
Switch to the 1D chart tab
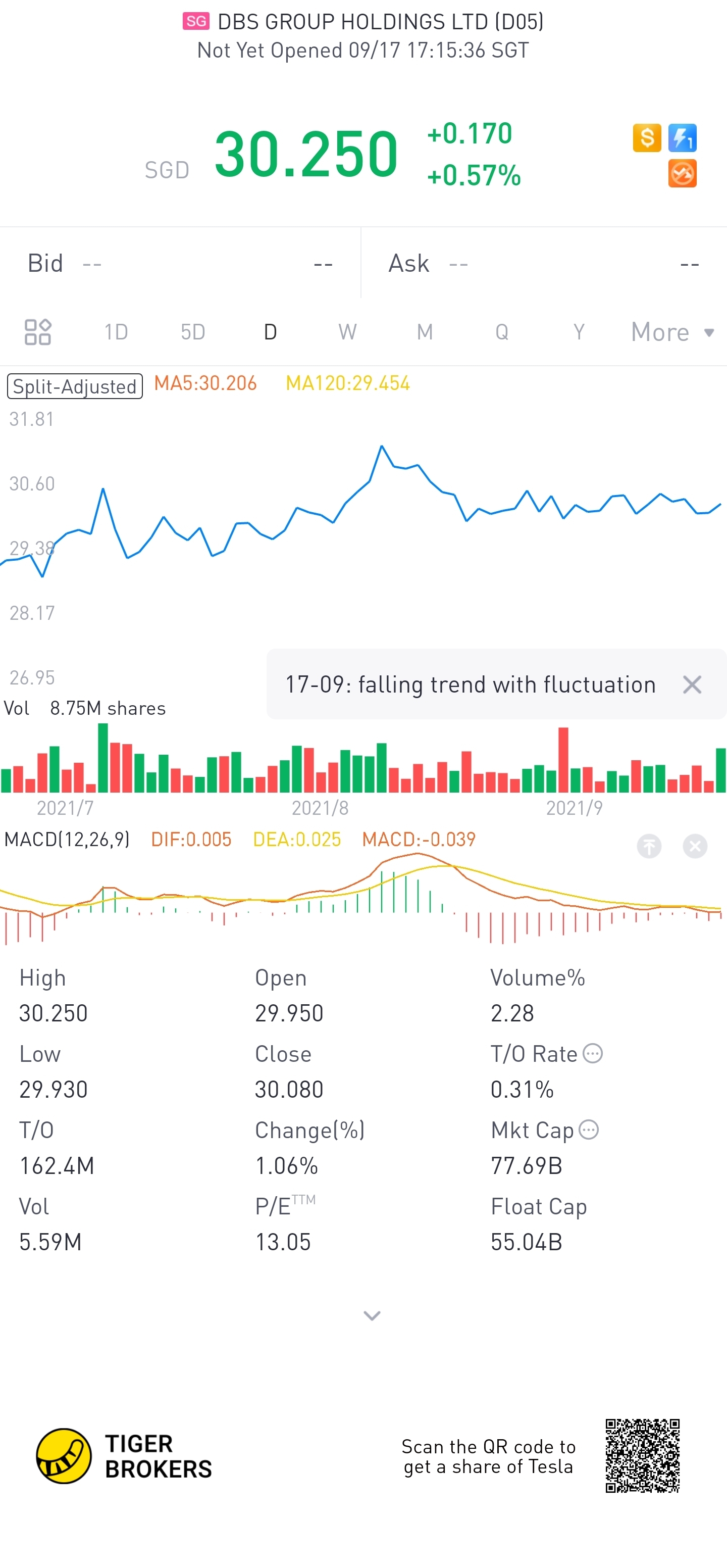coord(116,332)
